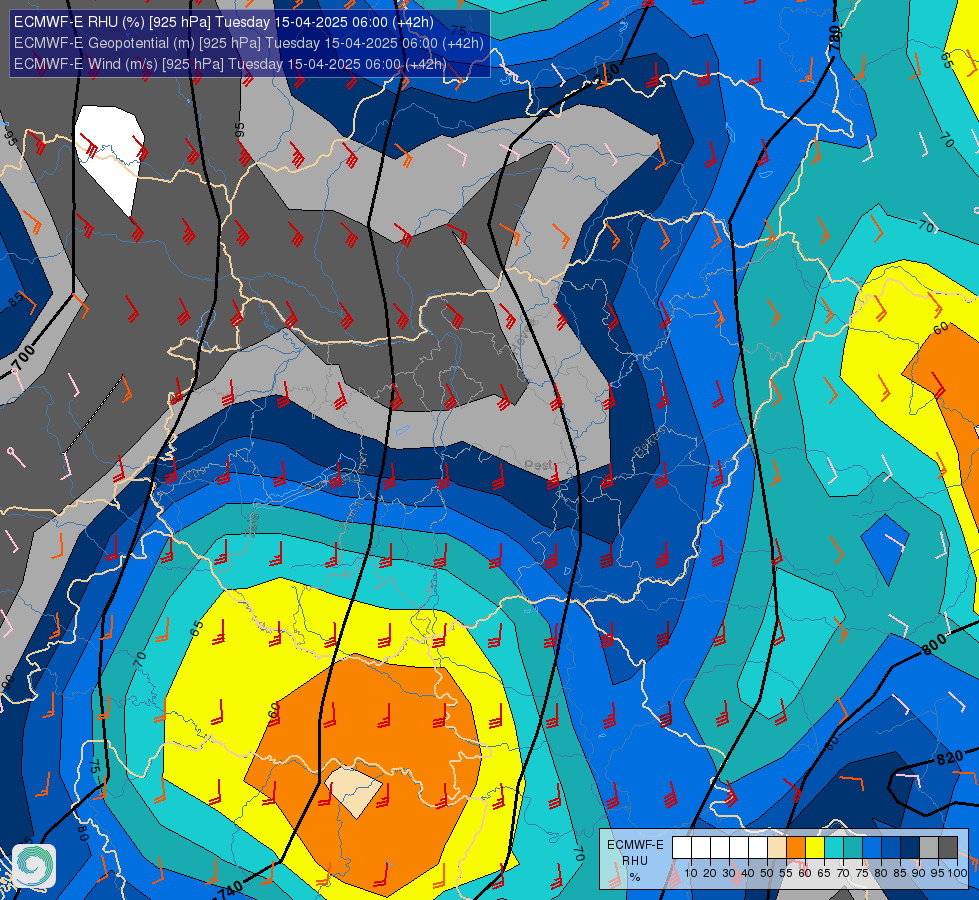This screenshot has width=979, height=900.
Task: Click the 820 geopotential contour label
Action: click(x=950, y=758)
